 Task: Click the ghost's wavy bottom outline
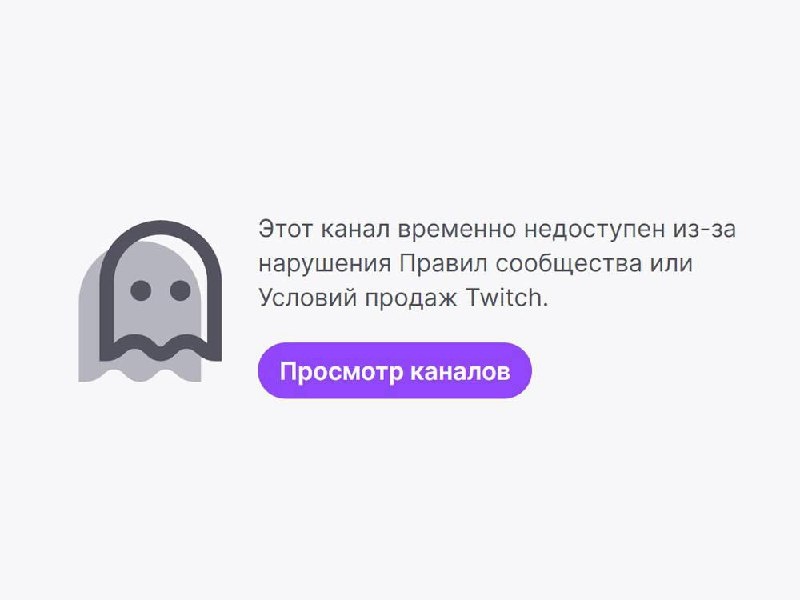click(161, 347)
